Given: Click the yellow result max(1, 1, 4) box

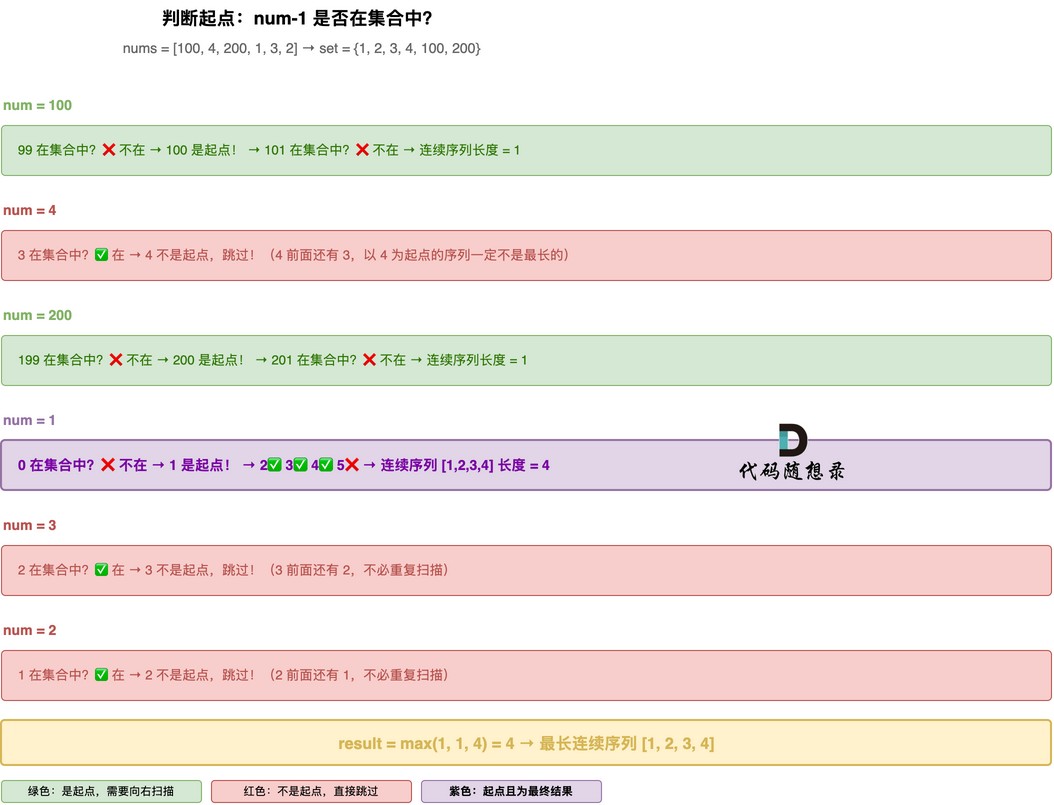Looking at the screenshot, I should coord(526,743).
